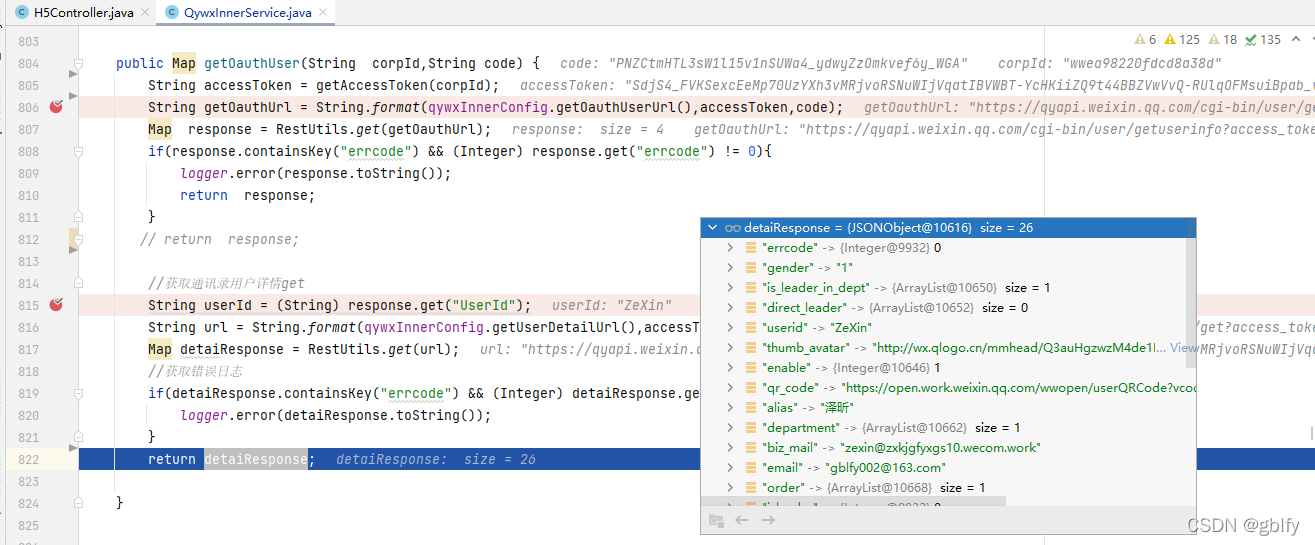1315x545 pixels.
Task: Expand the "email" entry
Action: [731, 468]
